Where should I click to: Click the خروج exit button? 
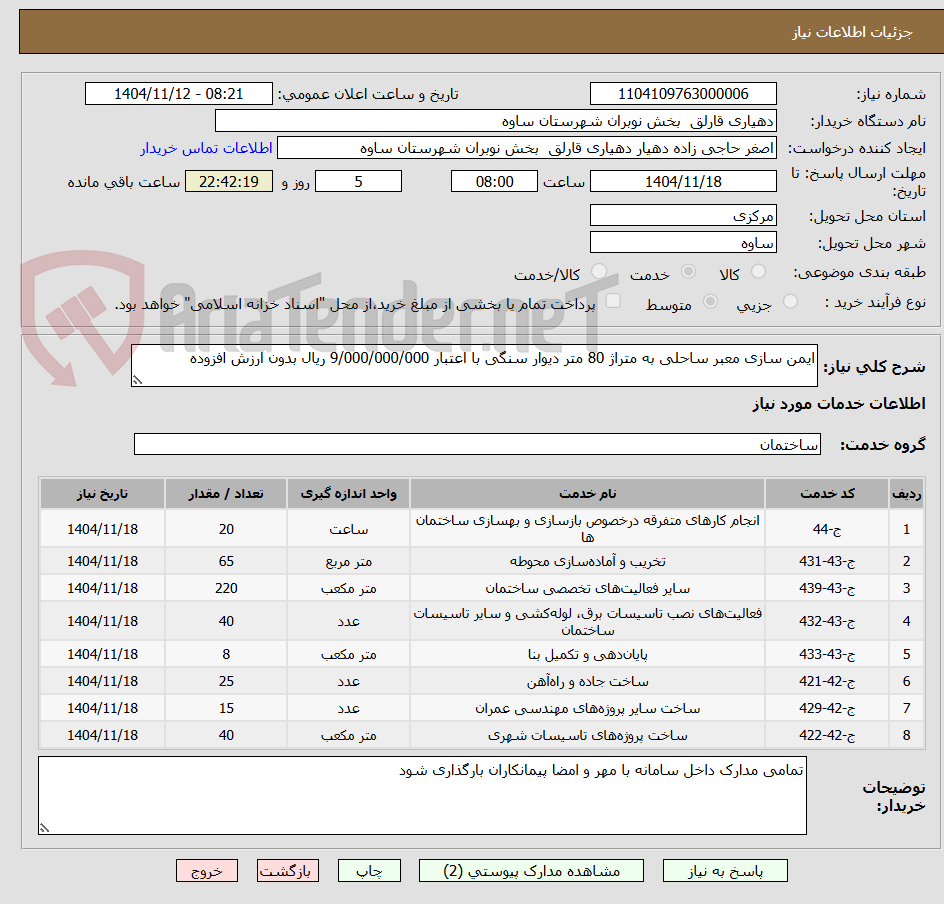pyautogui.click(x=206, y=871)
